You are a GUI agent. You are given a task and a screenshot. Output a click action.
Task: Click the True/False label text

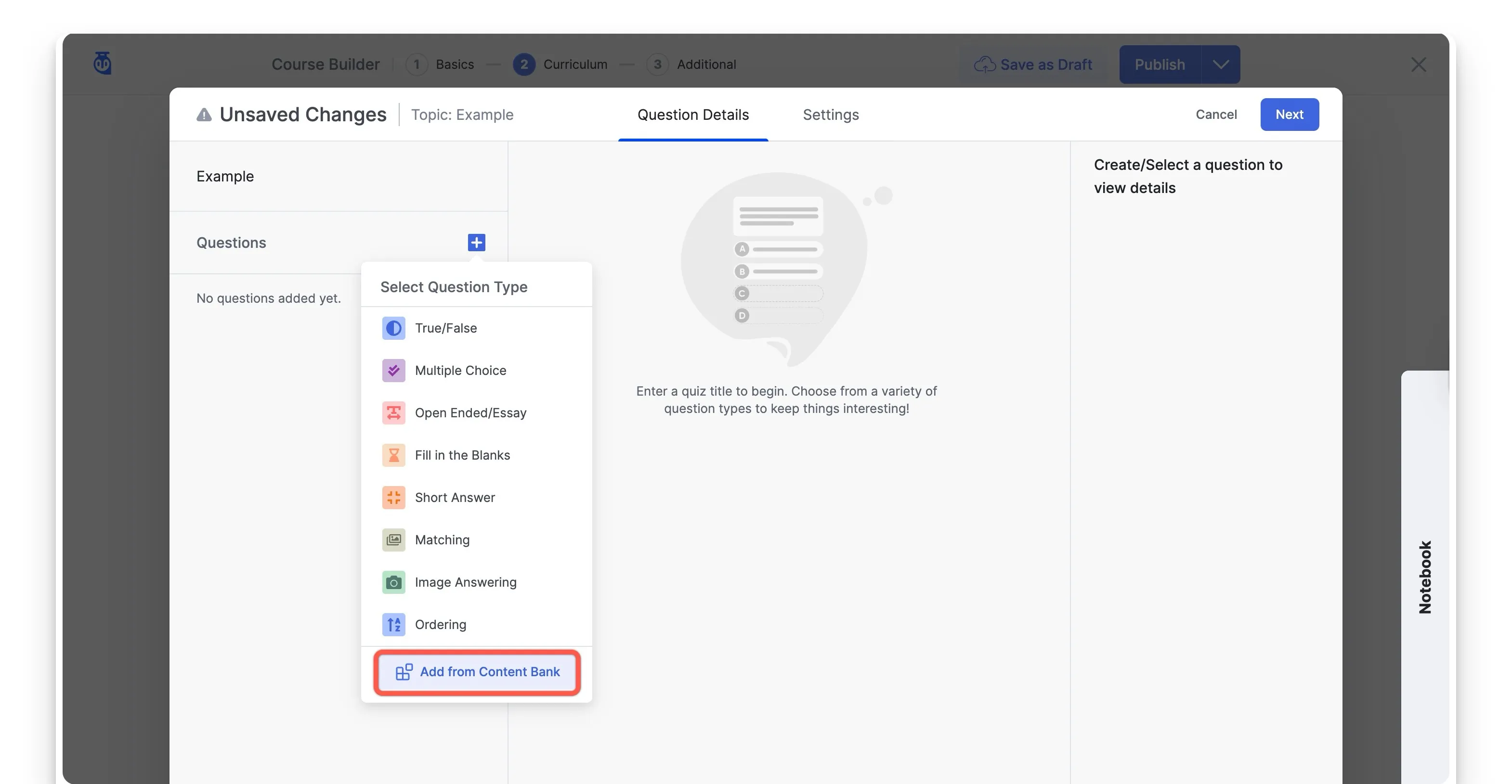coord(445,328)
